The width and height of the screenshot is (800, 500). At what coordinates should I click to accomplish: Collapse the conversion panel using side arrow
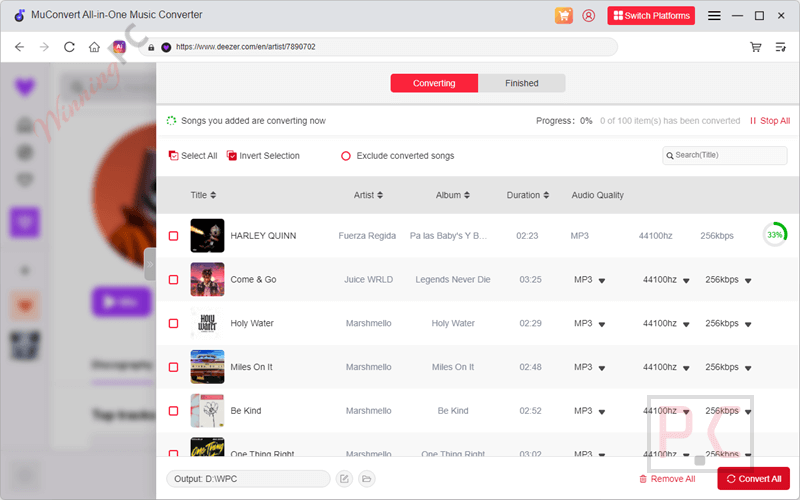tap(150, 264)
